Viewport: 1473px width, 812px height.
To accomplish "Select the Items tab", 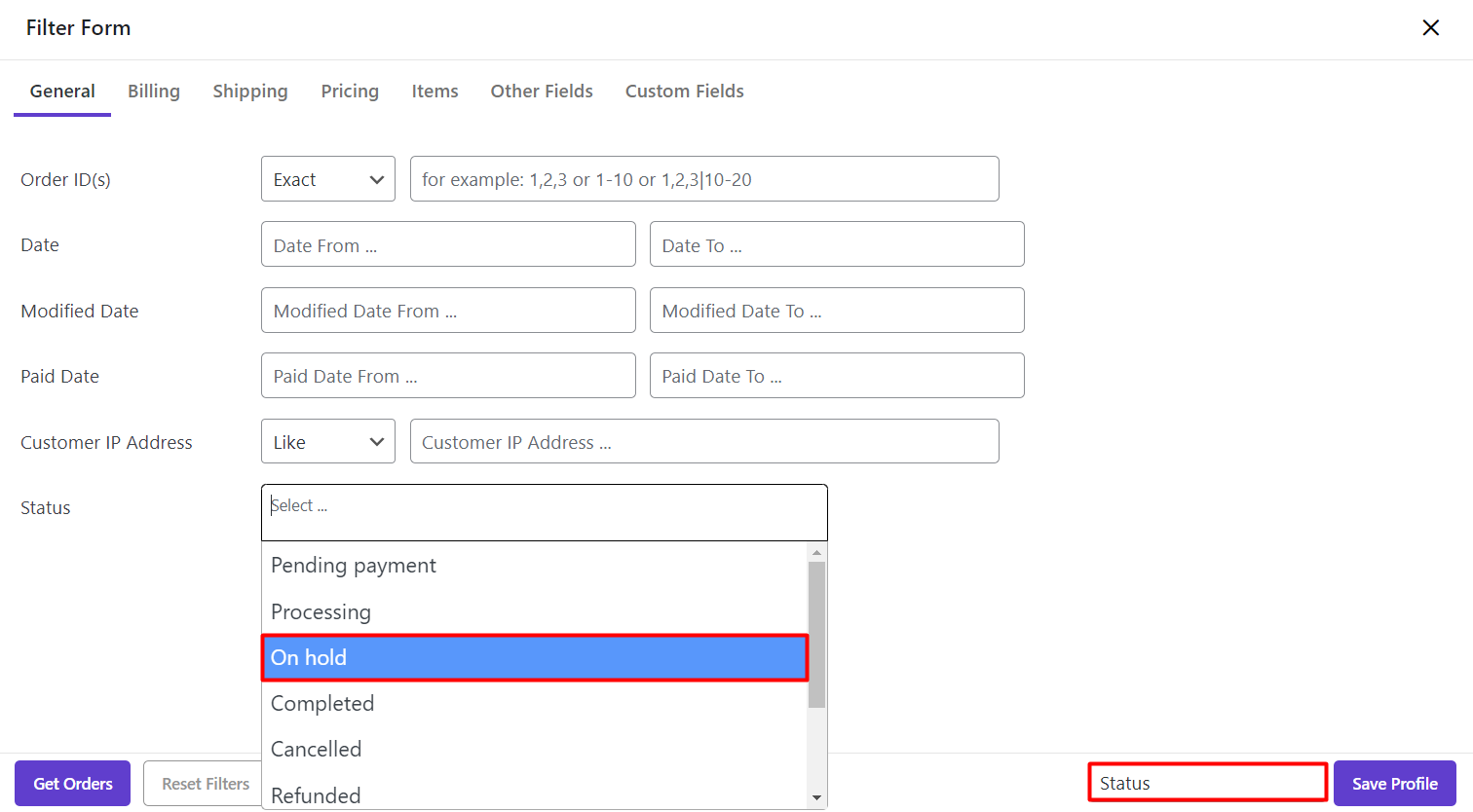I will [x=434, y=92].
